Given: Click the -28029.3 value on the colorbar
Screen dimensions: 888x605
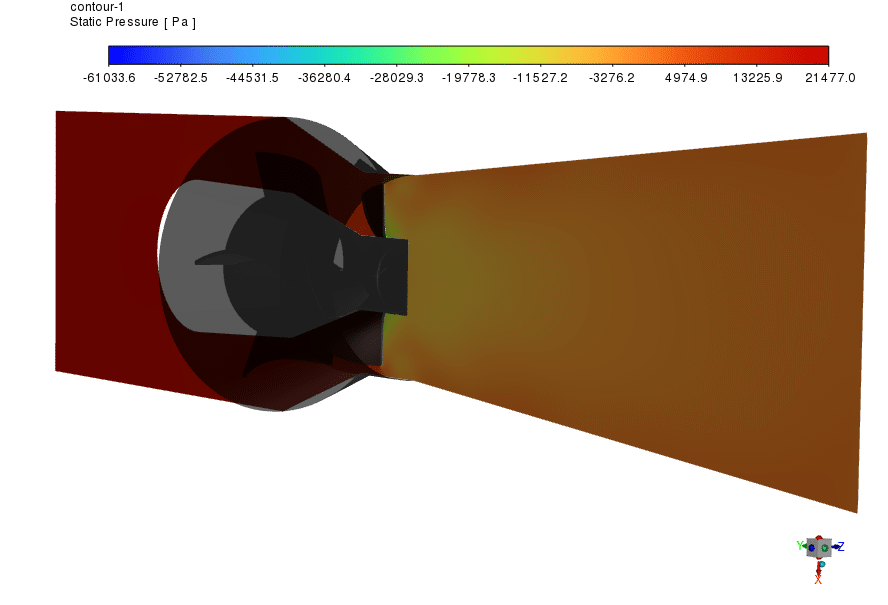Looking at the screenshot, I should [396, 75].
